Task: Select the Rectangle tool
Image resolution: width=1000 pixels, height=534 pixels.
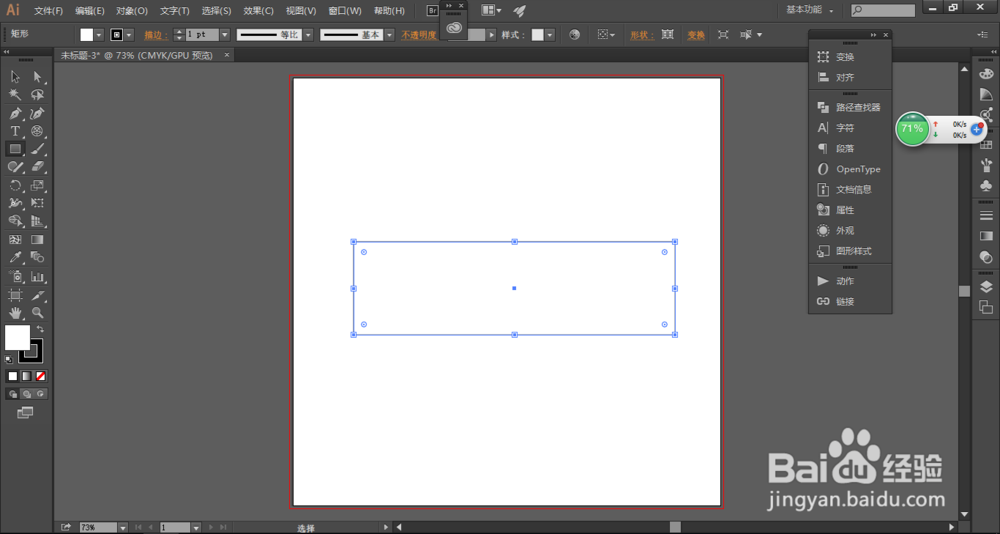Action: pyautogui.click(x=15, y=149)
